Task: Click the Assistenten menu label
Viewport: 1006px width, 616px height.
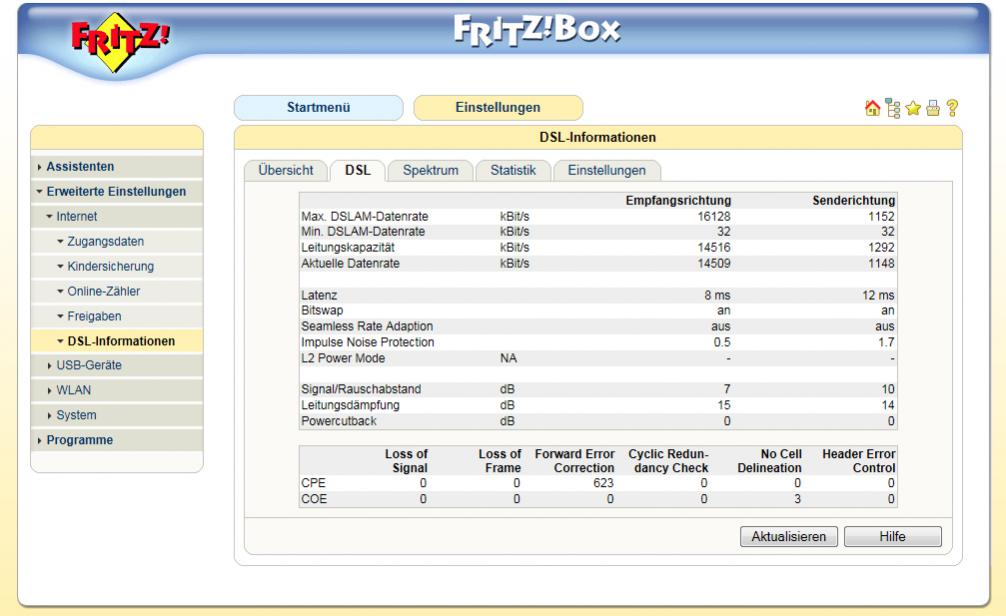Action: pos(80,167)
